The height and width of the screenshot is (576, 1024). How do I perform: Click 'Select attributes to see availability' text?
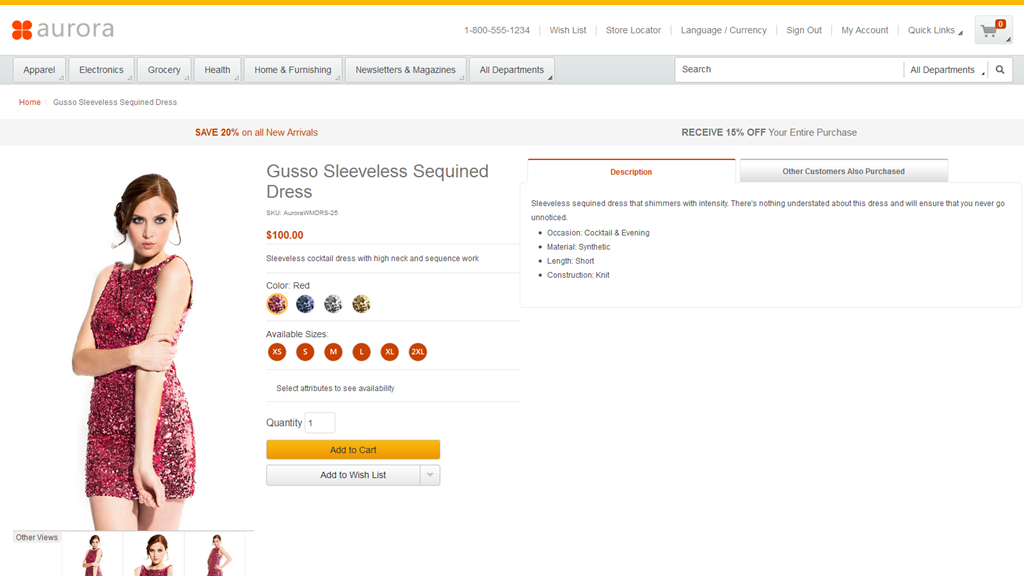point(335,388)
